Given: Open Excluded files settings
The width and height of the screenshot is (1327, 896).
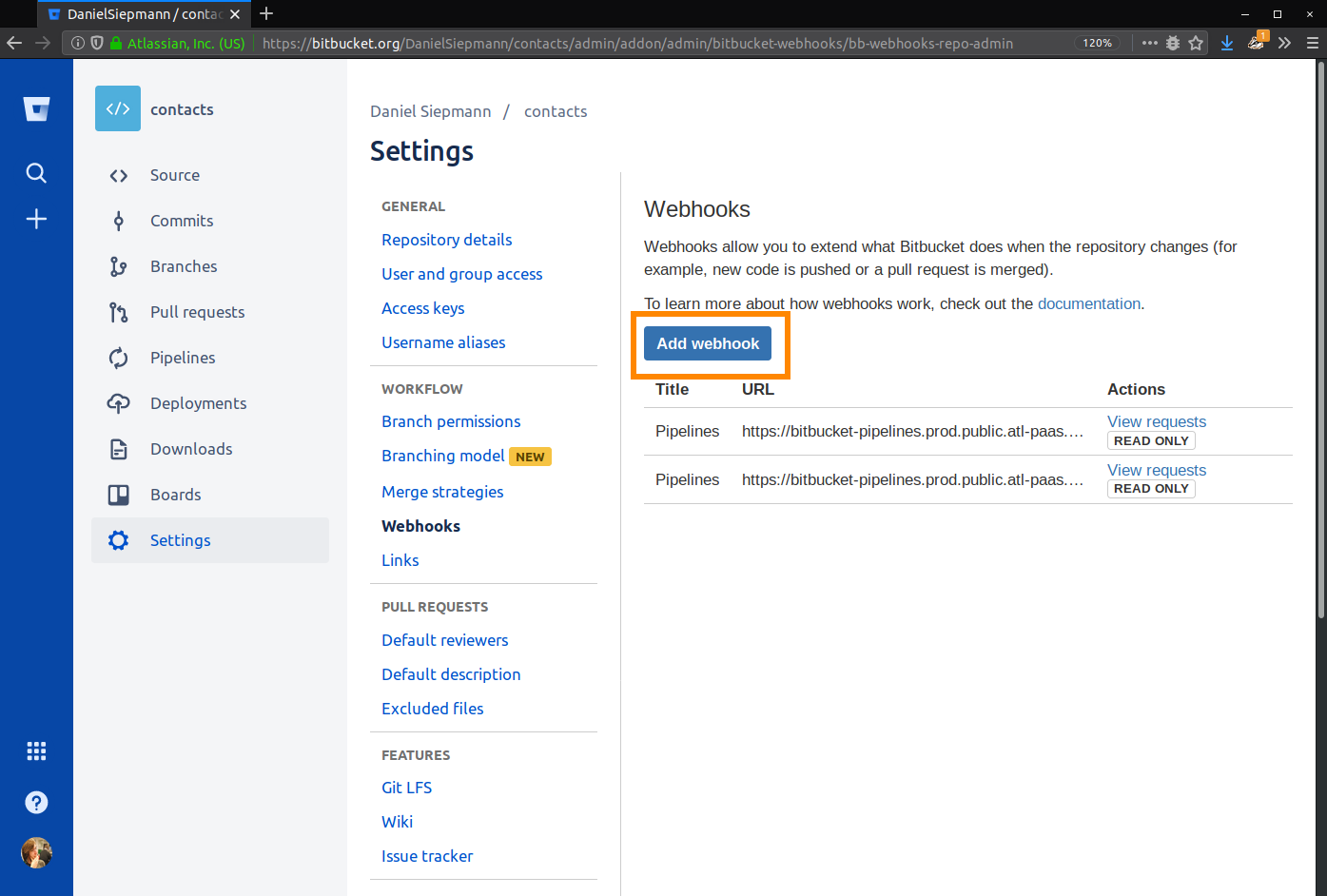Looking at the screenshot, I should (433, 709).
